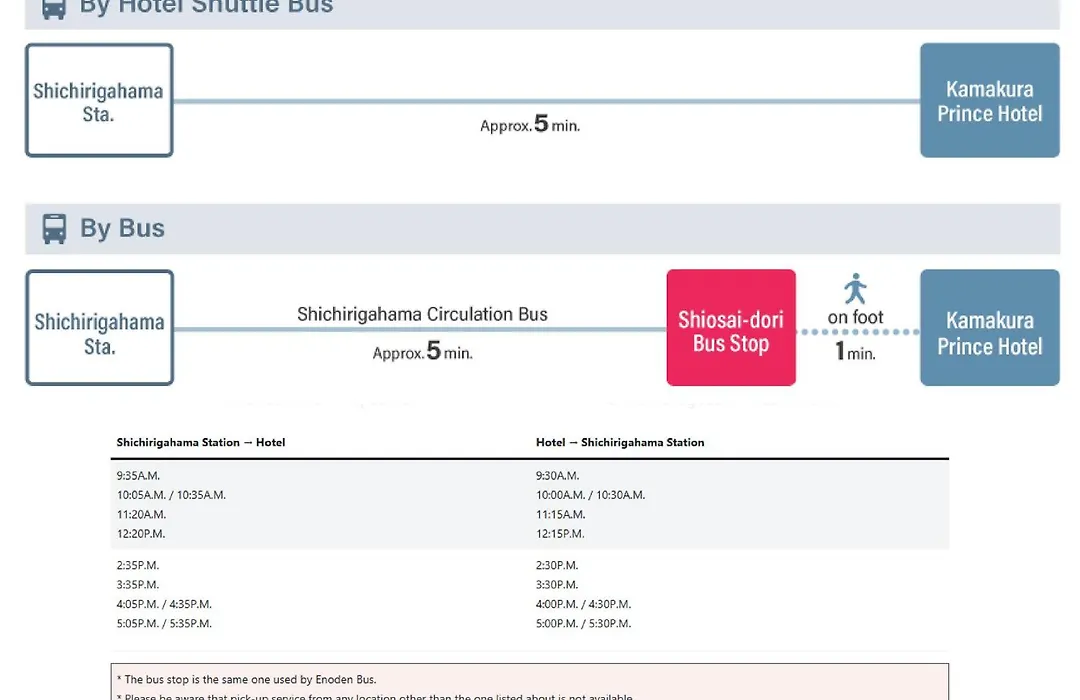Click the bus icon beside By Hotel Shuttle Bus
This screenshot has width=1080, height=700.
click(54, 8)
